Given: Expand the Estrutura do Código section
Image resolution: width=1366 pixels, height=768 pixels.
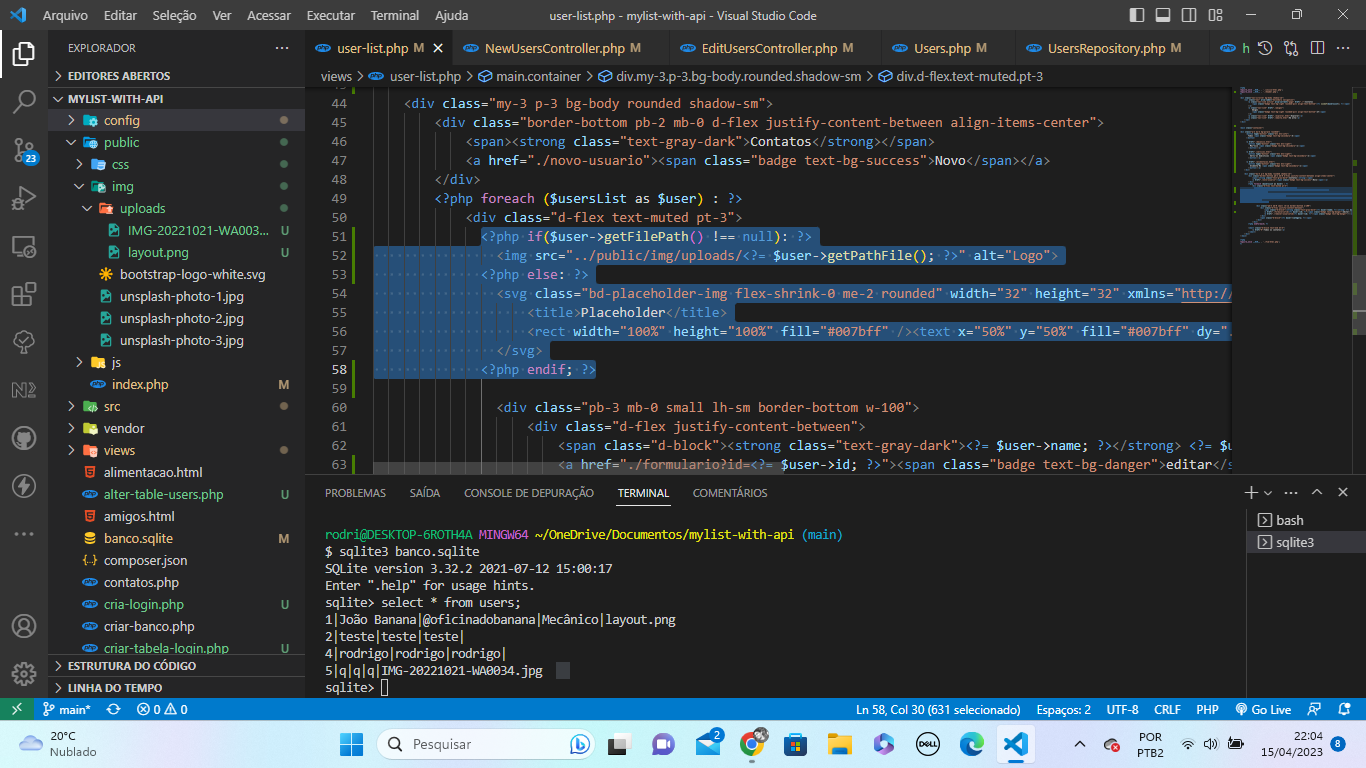Looking at the screenshot, I should 177,666.
